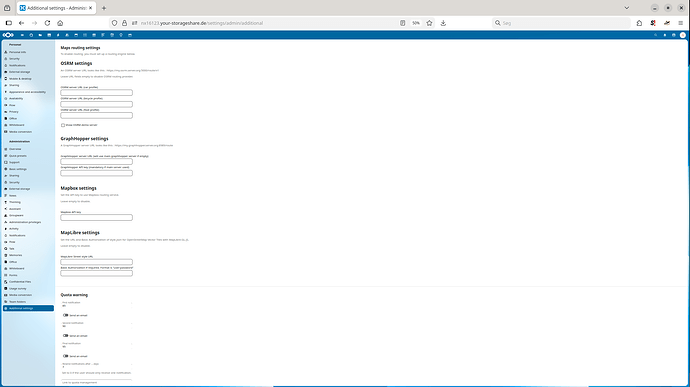Open Availability in the personal section
Viewport: 690px width, 387px height.
(28, 99)
